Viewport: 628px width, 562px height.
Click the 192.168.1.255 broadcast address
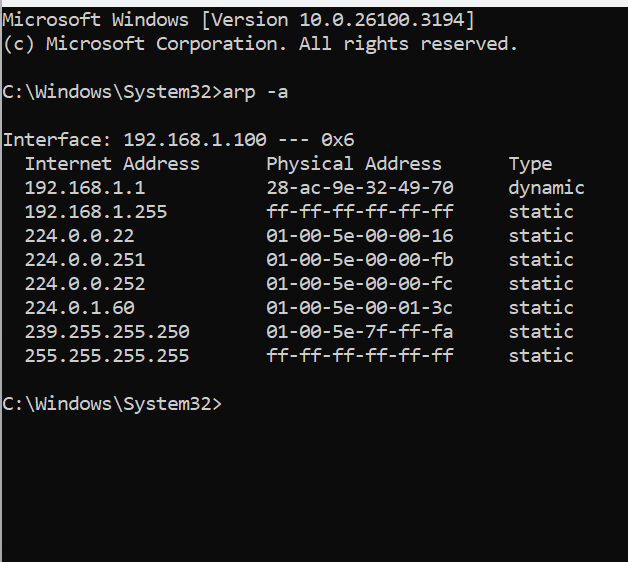[x=96, y=212]
